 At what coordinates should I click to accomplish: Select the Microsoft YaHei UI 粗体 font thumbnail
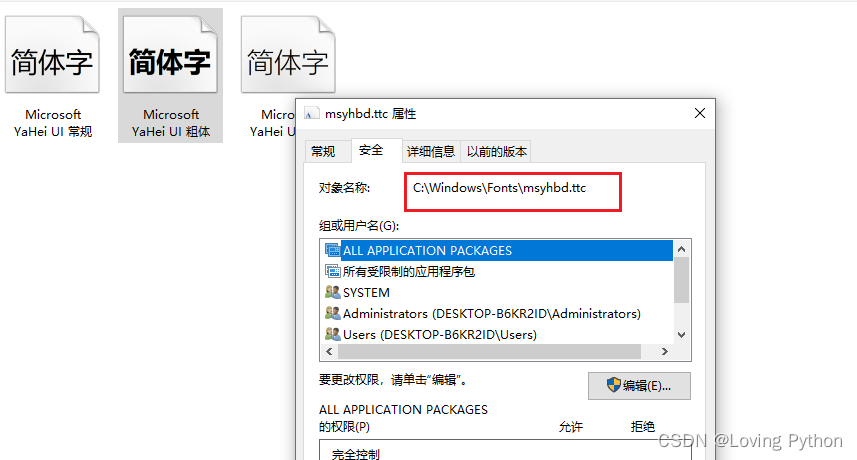171,55
